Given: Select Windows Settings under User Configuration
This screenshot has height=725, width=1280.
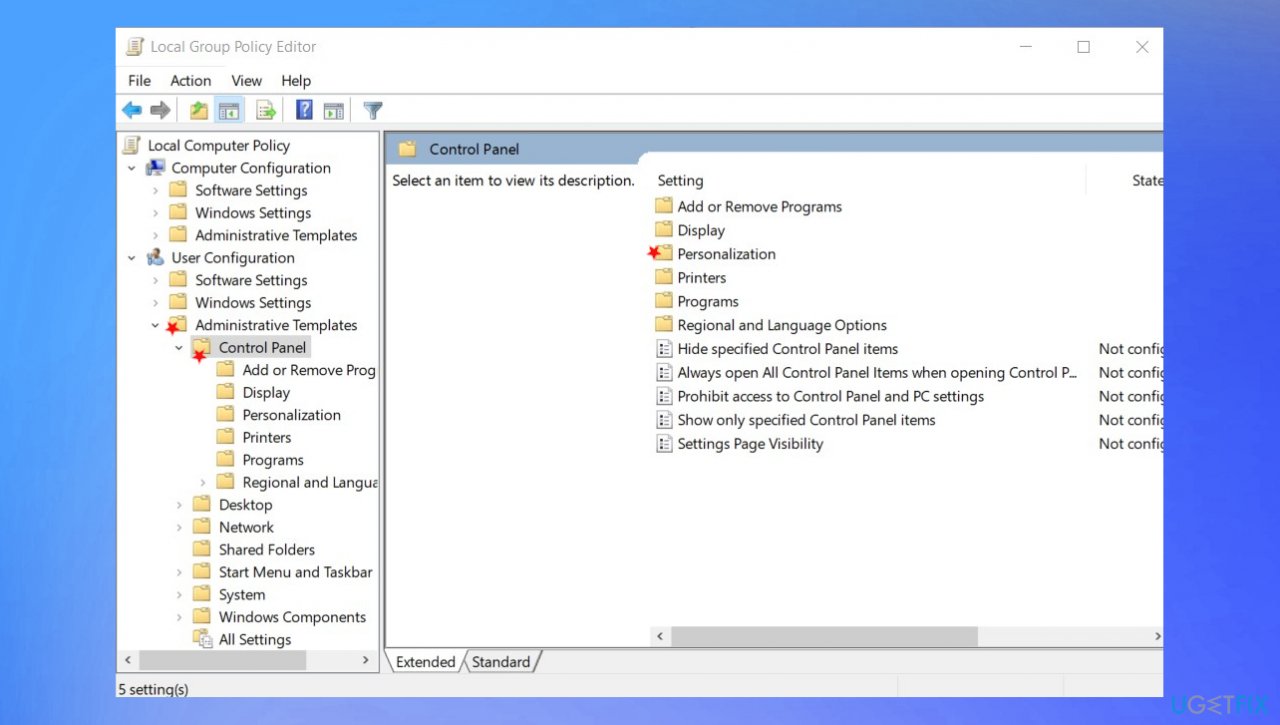Looking at the screenshot, I should click(253, 302).
